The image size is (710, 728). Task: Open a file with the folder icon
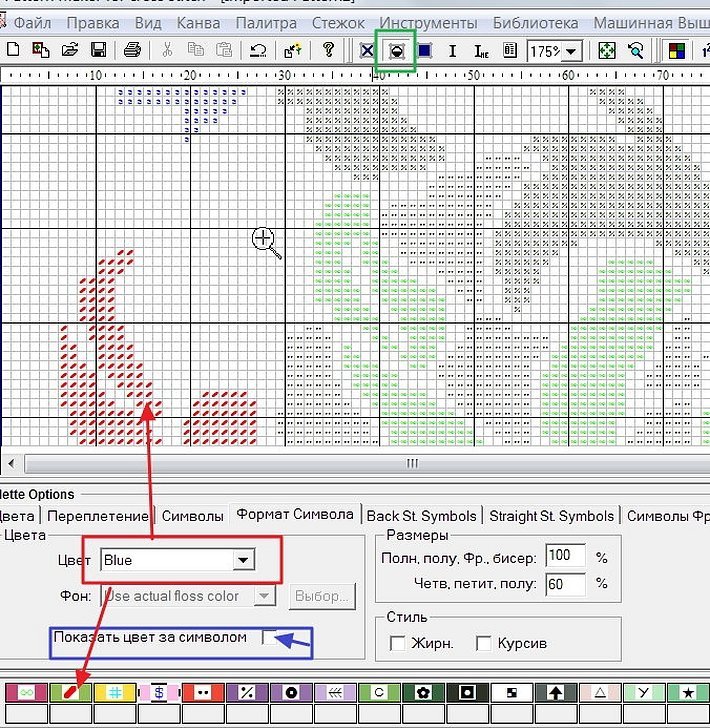70,50
